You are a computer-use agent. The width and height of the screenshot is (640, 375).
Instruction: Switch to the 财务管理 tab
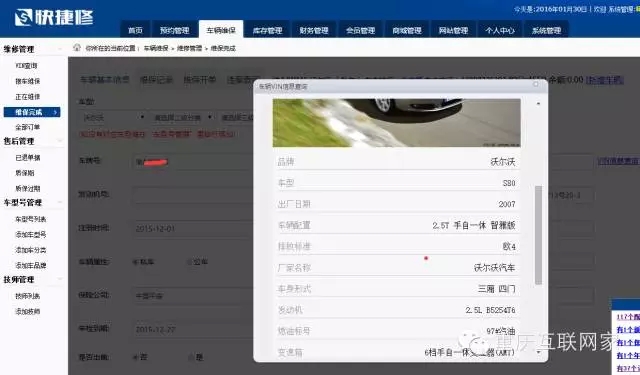314,30
